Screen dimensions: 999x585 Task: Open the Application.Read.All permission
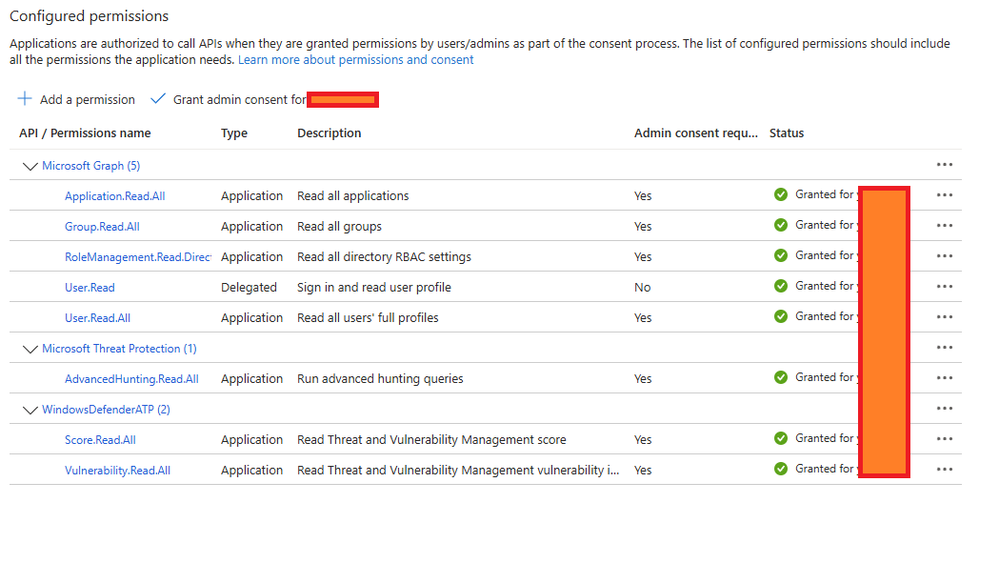pyautogui.click(x=115, y=196)
